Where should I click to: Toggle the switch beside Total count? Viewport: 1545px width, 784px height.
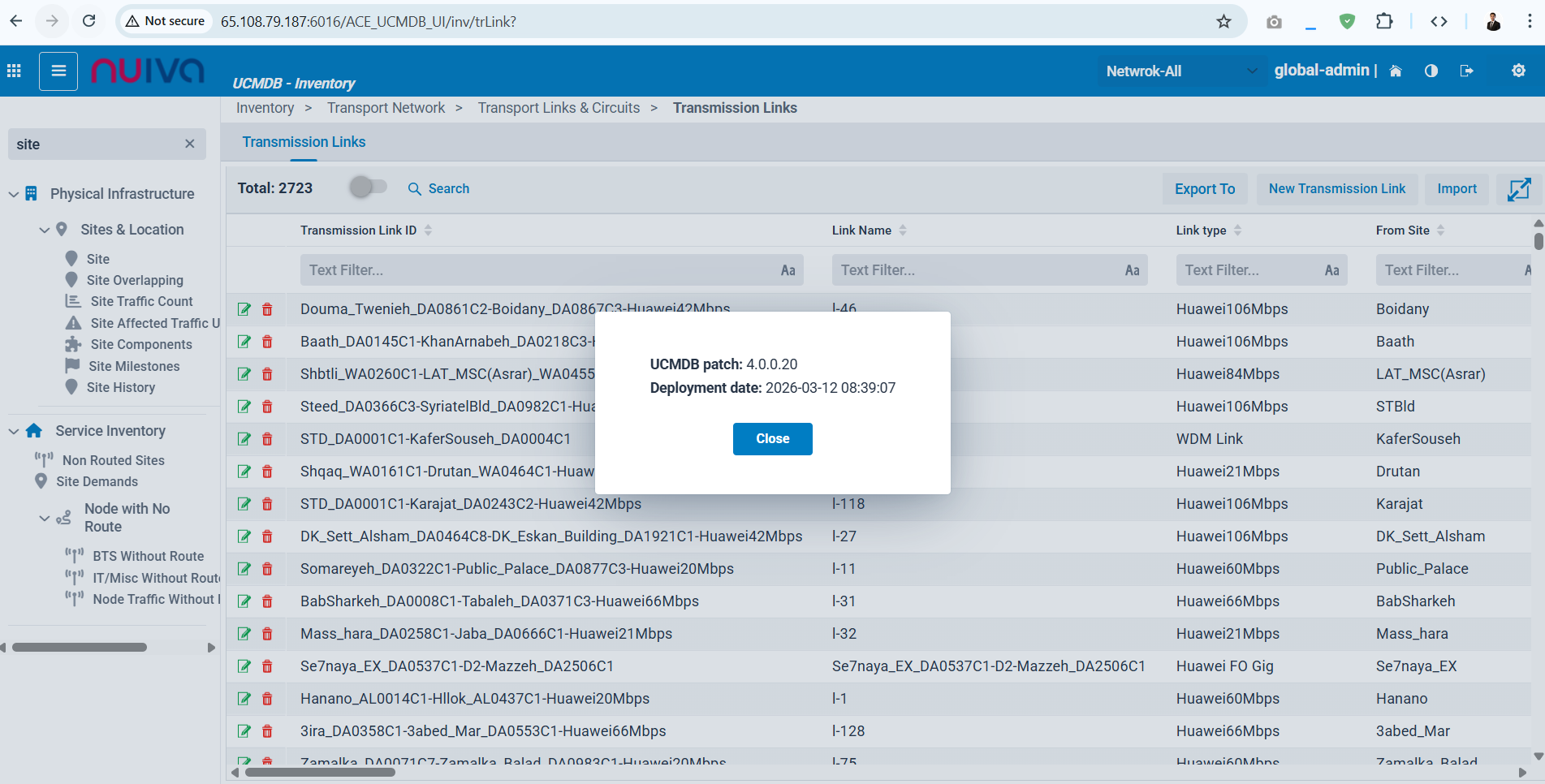[x=368, y=188]
